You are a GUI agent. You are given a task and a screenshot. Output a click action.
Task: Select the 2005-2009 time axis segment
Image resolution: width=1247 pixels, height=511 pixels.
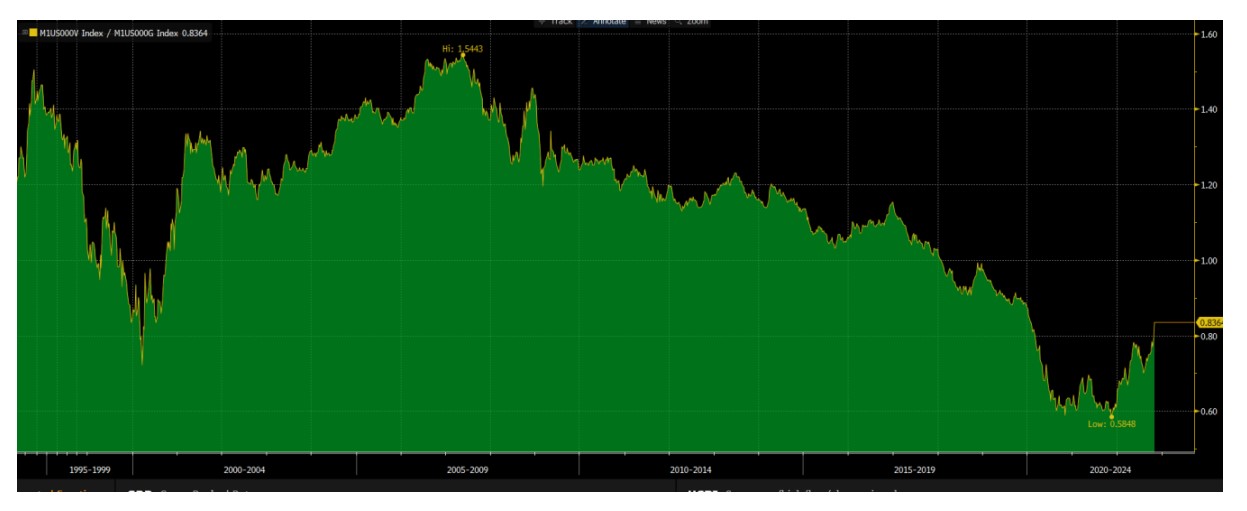[468, 468]
